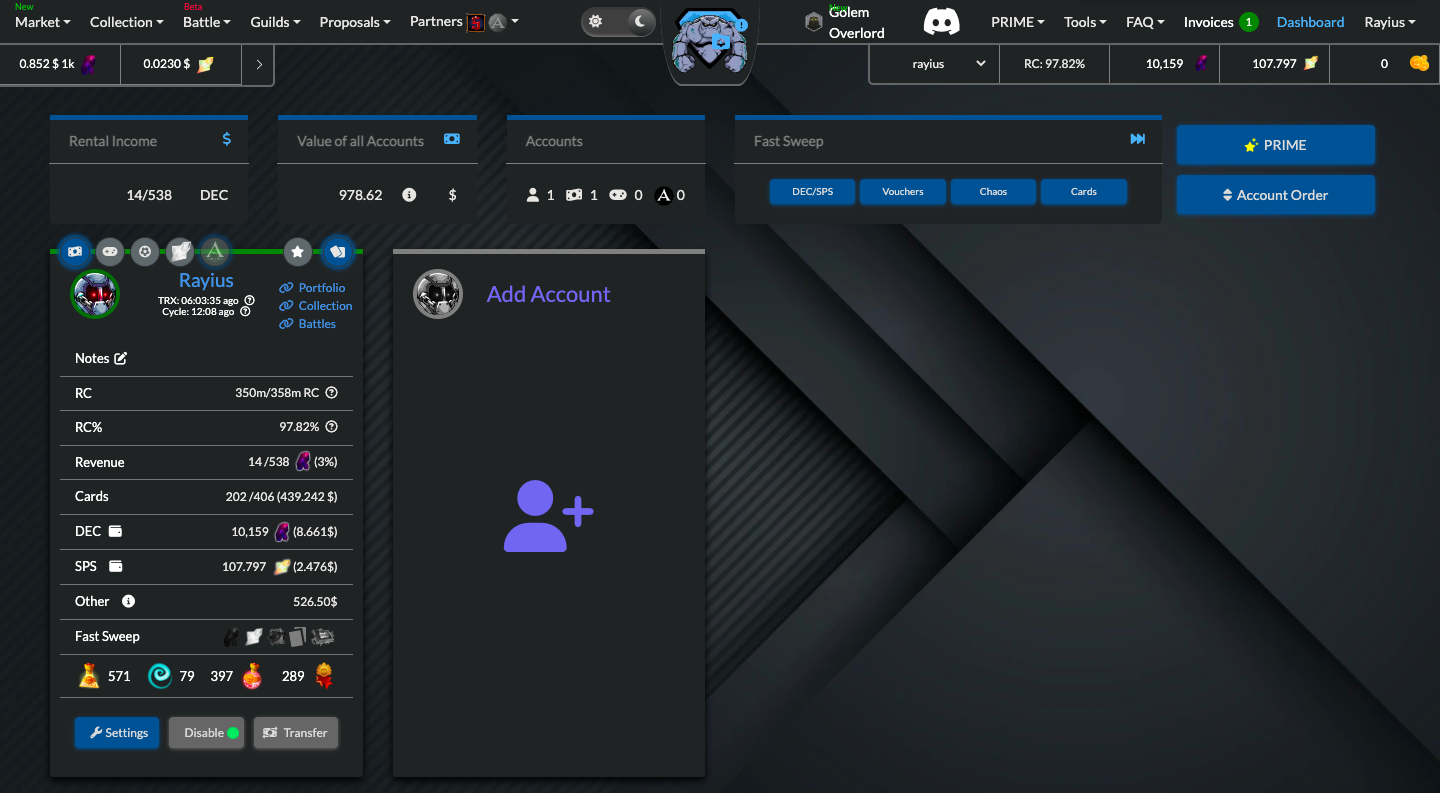
Task: Click the Cards fast sweep button
Action: point(1084,192)
